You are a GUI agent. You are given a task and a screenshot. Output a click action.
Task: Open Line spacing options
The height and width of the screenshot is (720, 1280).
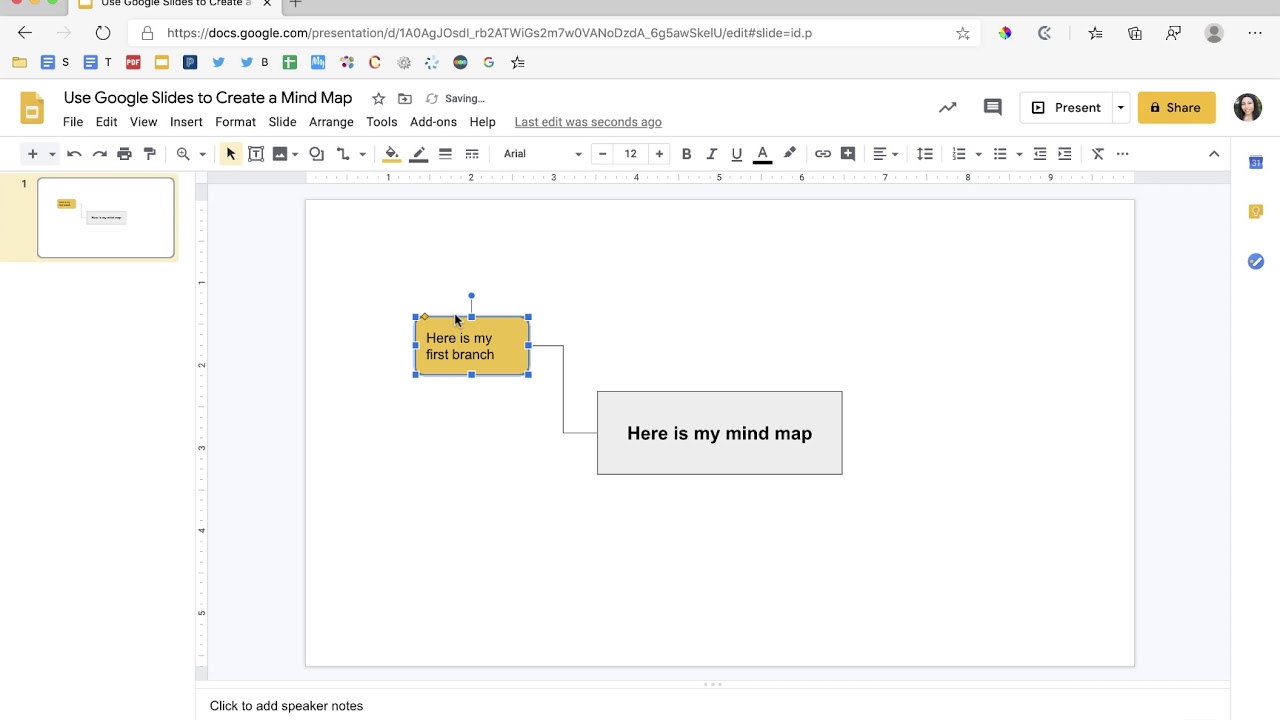point(925,154)
